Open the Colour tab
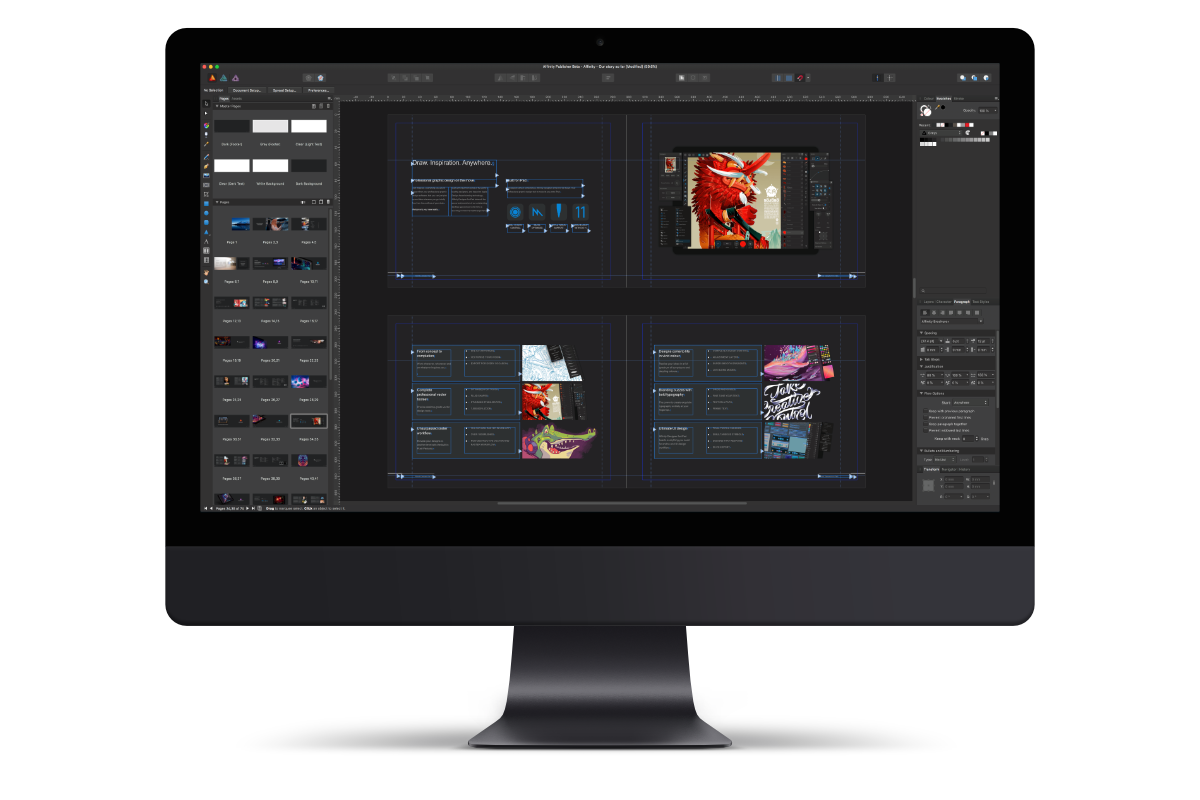1200x800 pixels. point(928,98)
